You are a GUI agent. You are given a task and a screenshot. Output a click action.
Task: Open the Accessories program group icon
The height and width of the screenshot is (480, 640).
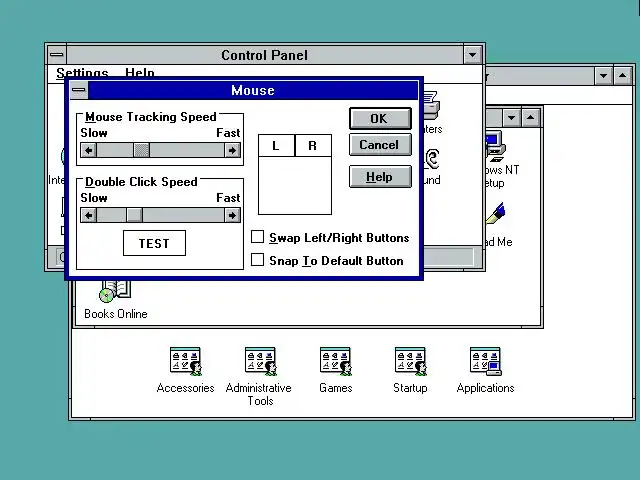[185, 362]
